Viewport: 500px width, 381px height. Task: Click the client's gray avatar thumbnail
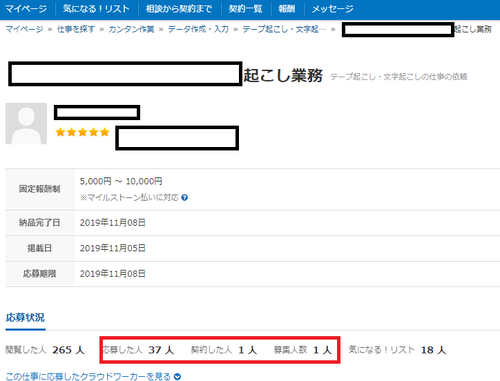click(26, 124)
